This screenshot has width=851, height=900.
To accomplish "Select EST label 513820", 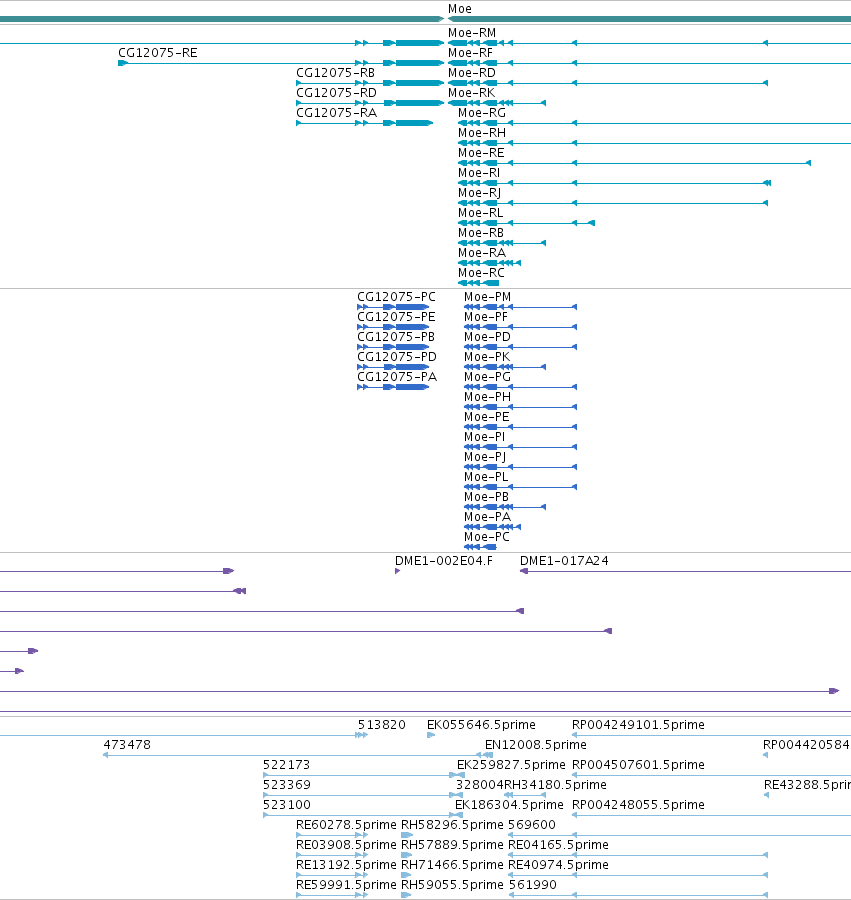I will coord(382,725).
